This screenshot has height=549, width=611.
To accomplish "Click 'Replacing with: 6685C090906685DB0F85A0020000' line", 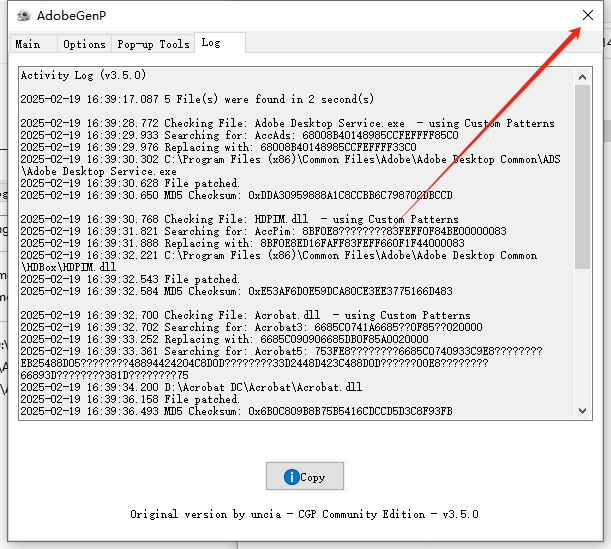I will pos(224,339).
